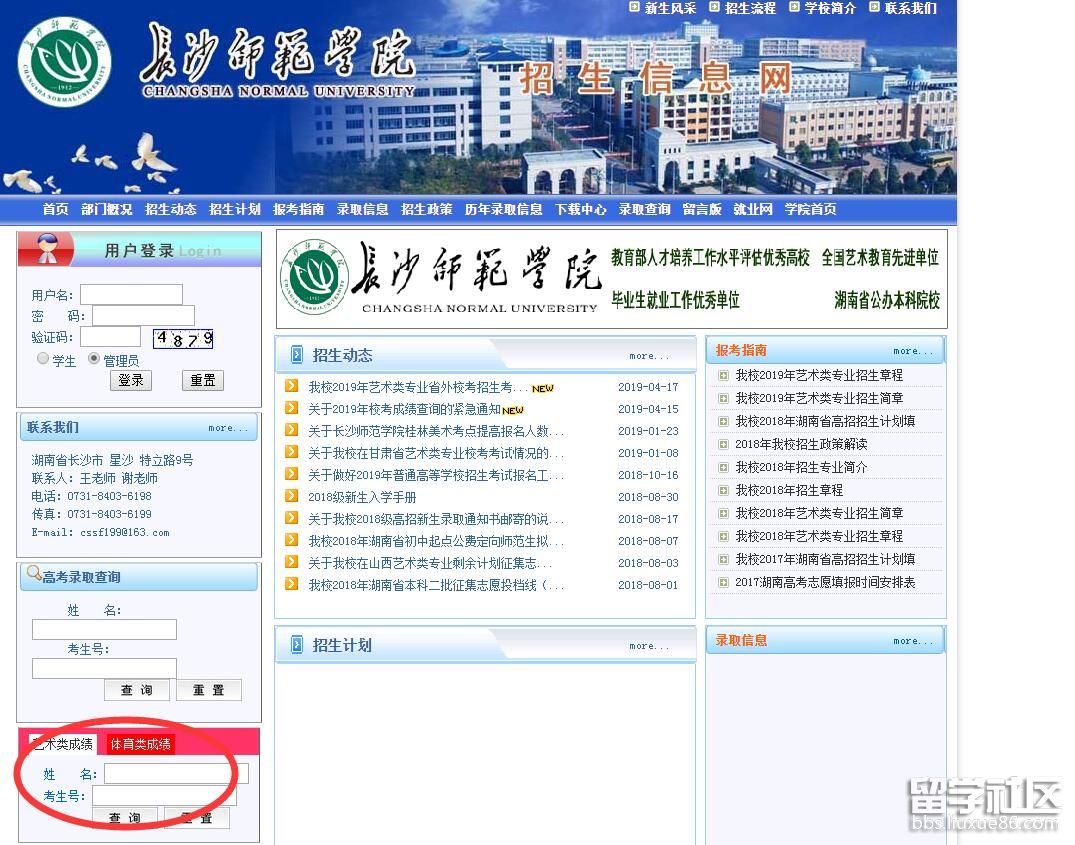Image resolution: width=1075 pixels, height=845 pixels.
Task: Expand more in 报考指南 panel
Action: tap(912, 351)
